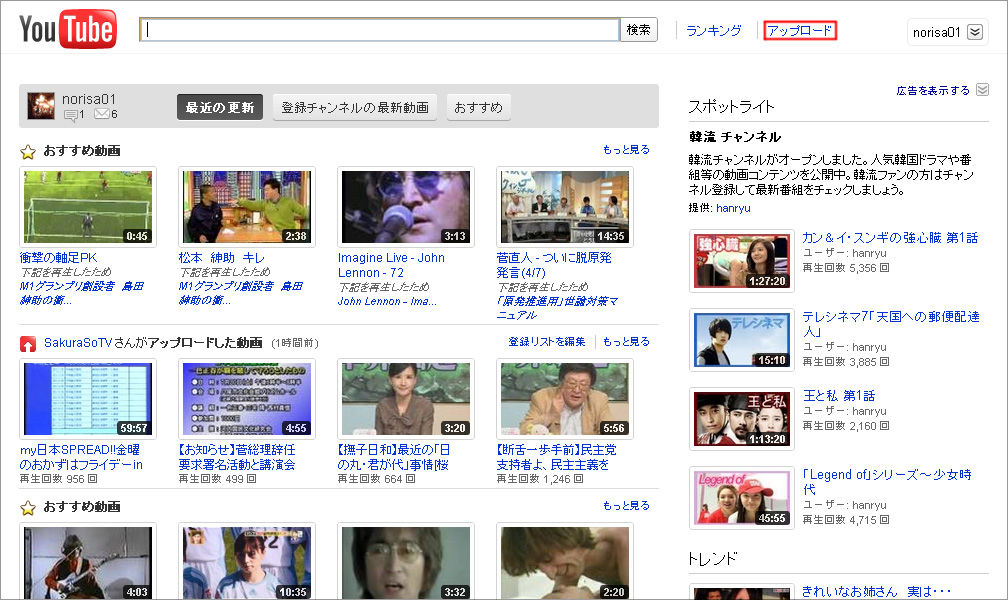Viewport: 1008px width, 600px height.
Task: Open comments speech bubble icon under norisa01
Action: (x=71, y=115)
